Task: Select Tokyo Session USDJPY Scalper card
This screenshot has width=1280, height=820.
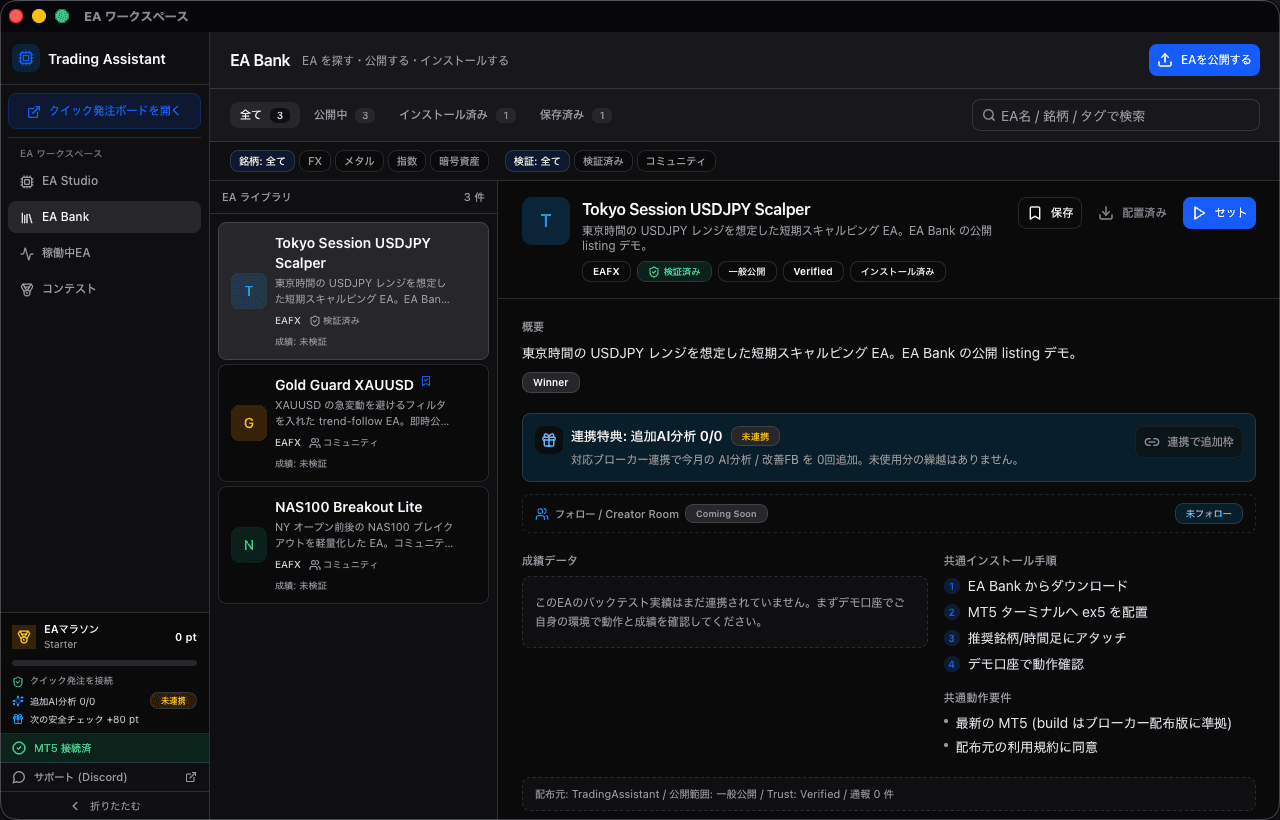Action: (x=353, y=291)
